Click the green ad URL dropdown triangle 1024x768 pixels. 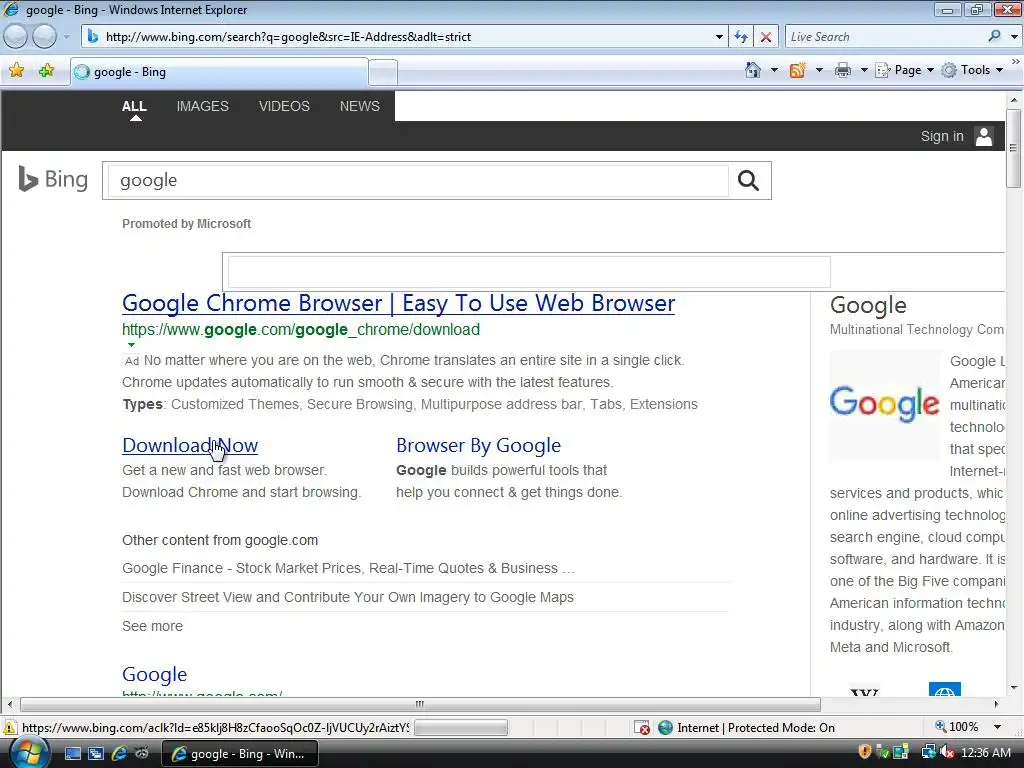(131, 345)
